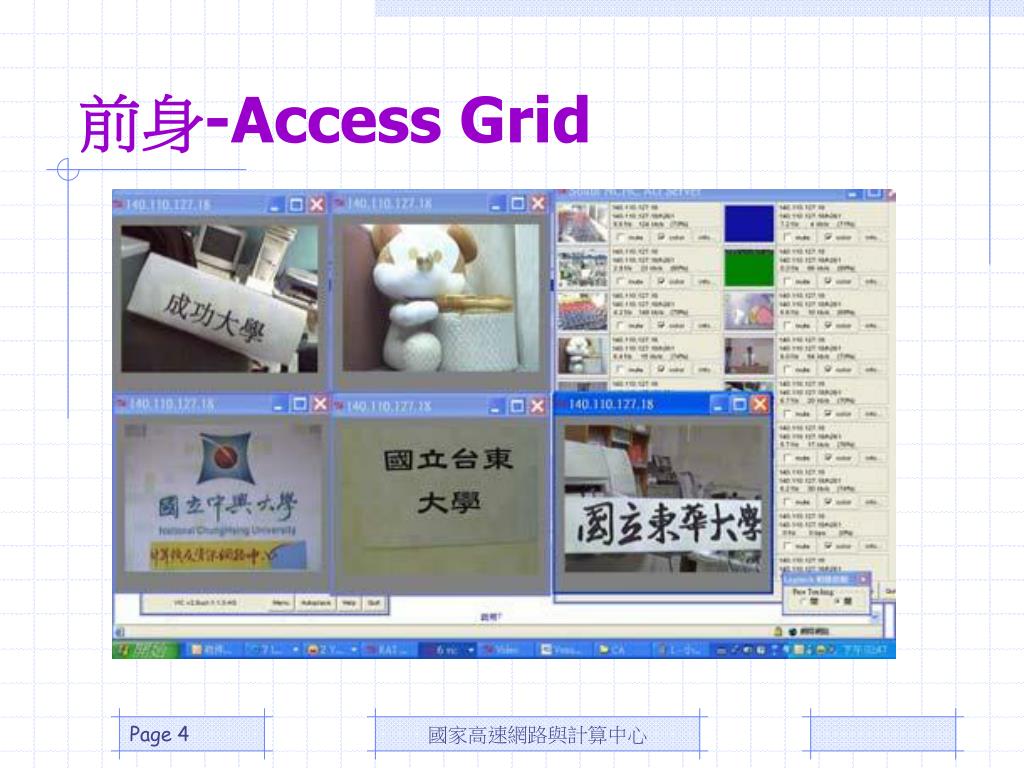
Task: Maximize the 國立台東大學 video window
Action: tap(517, 406)
